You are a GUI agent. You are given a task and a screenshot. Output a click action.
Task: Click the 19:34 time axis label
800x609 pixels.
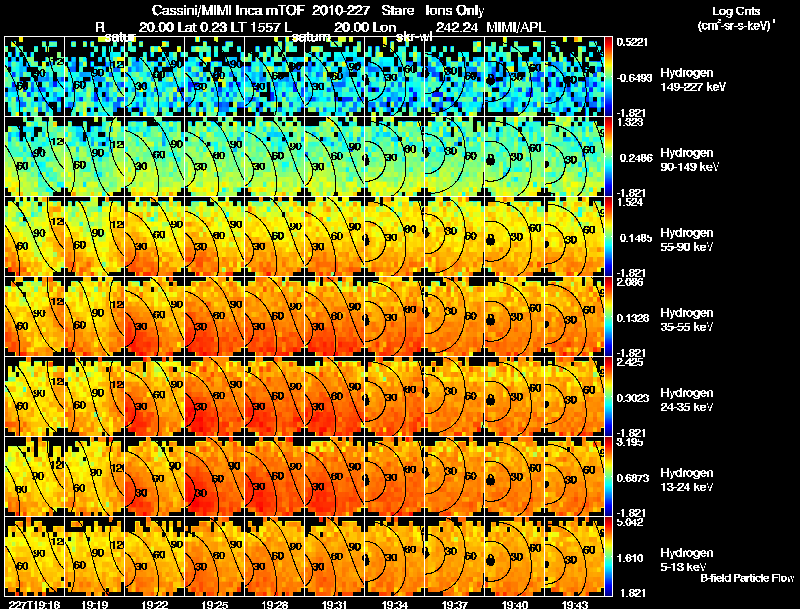point(394,604)
